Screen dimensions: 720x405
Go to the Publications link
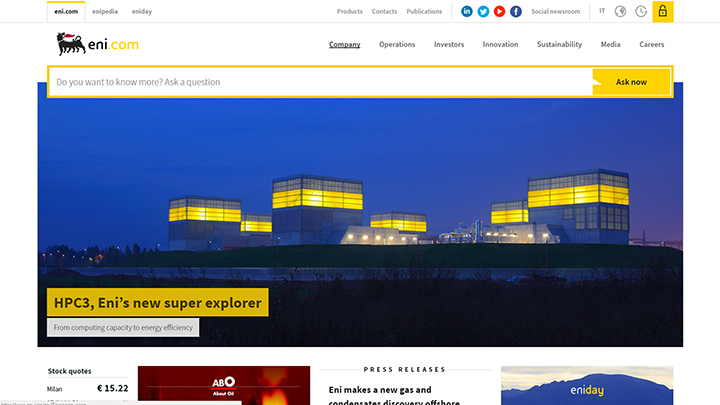point(424,11)
